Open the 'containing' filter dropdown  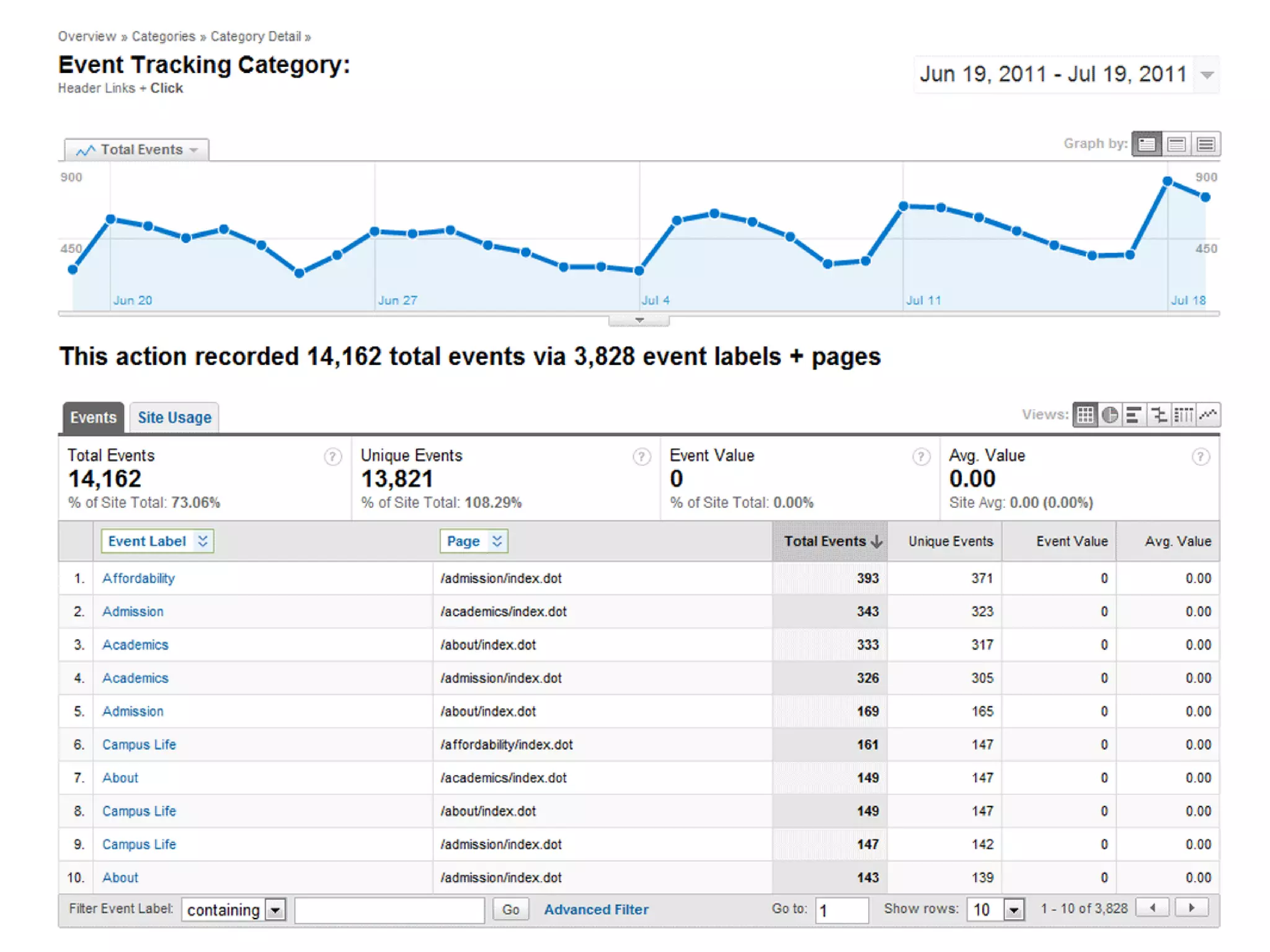pos(275,910)
